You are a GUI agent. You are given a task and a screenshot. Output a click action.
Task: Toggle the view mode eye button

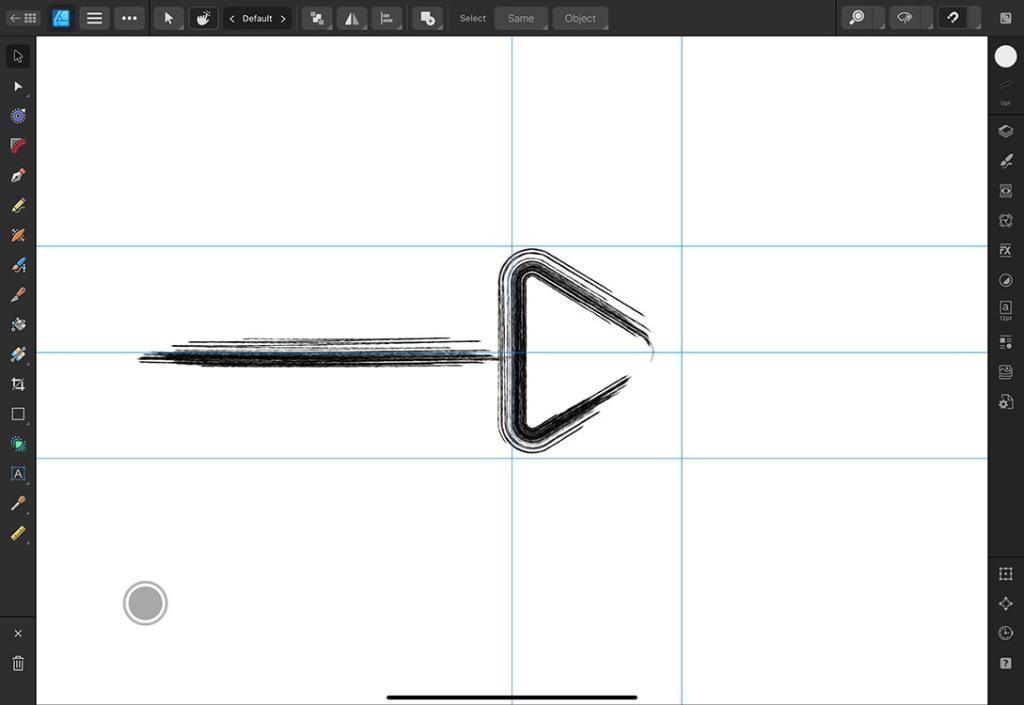(904, 18)
